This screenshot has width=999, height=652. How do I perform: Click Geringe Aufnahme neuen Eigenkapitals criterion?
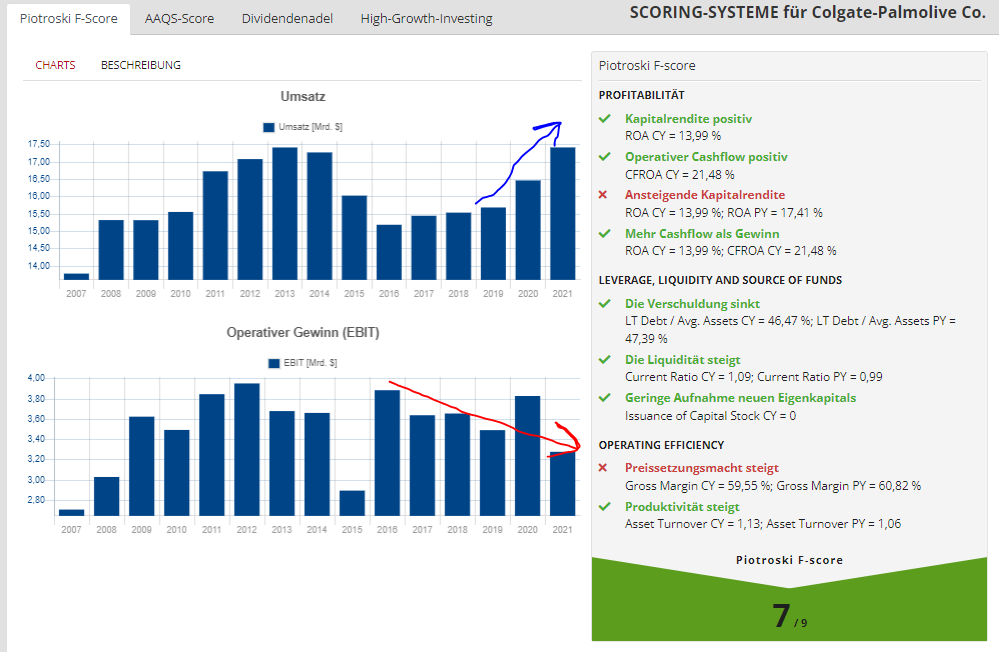click(x=740, y=398)
